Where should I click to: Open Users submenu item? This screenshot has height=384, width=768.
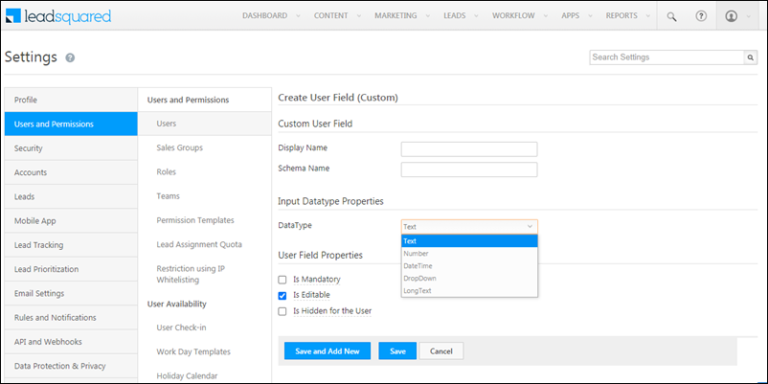(x=205, y=123)
